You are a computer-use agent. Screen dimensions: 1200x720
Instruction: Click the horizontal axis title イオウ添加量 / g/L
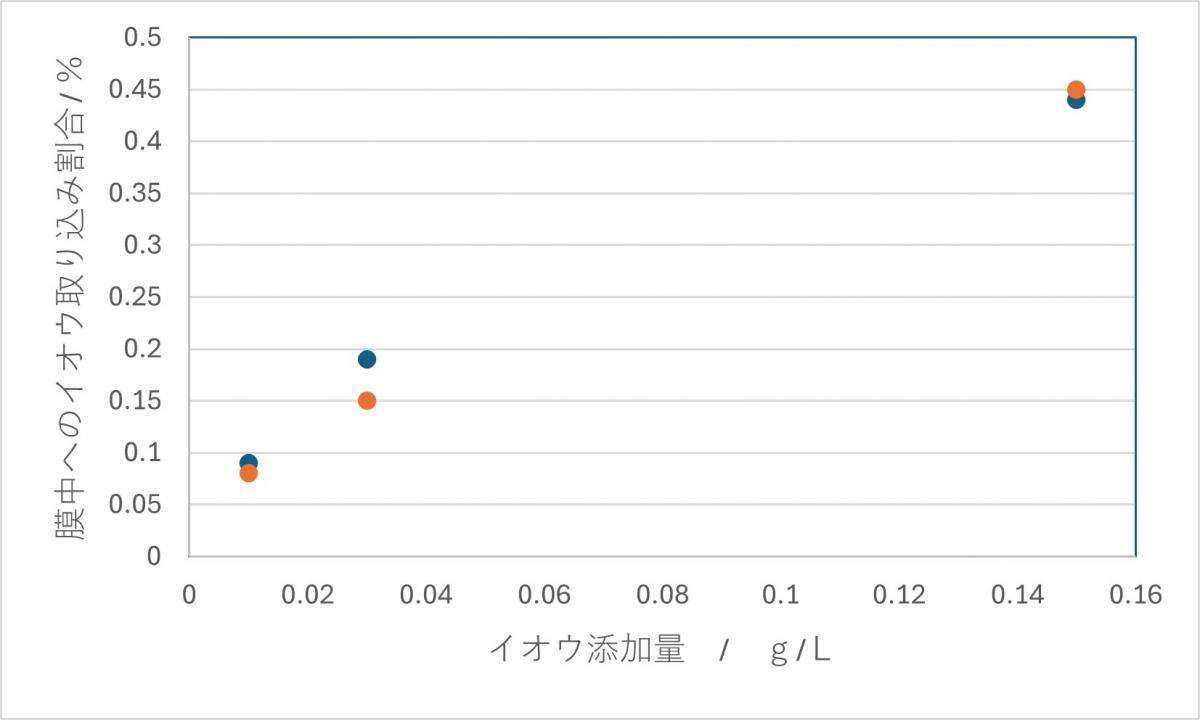[x=660, y=651]
